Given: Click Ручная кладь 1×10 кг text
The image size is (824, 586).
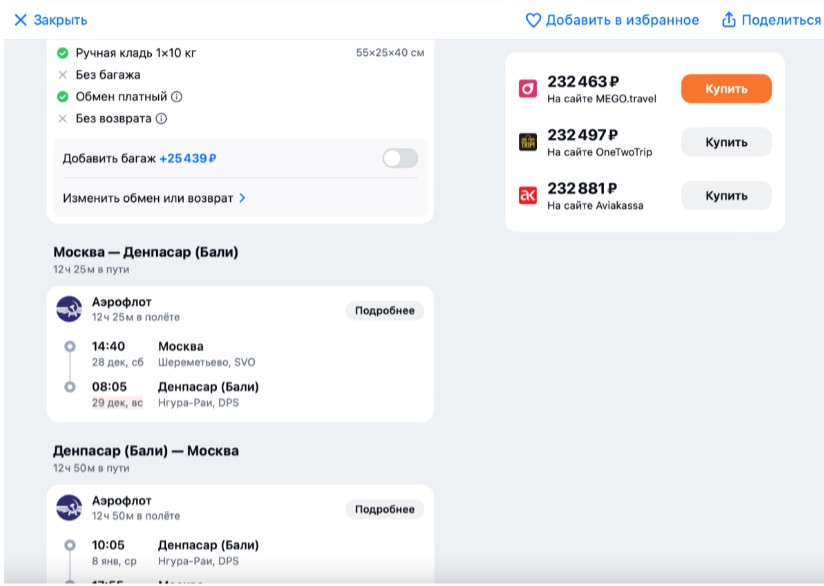Looking at the screenshot, I should [136, 53].
